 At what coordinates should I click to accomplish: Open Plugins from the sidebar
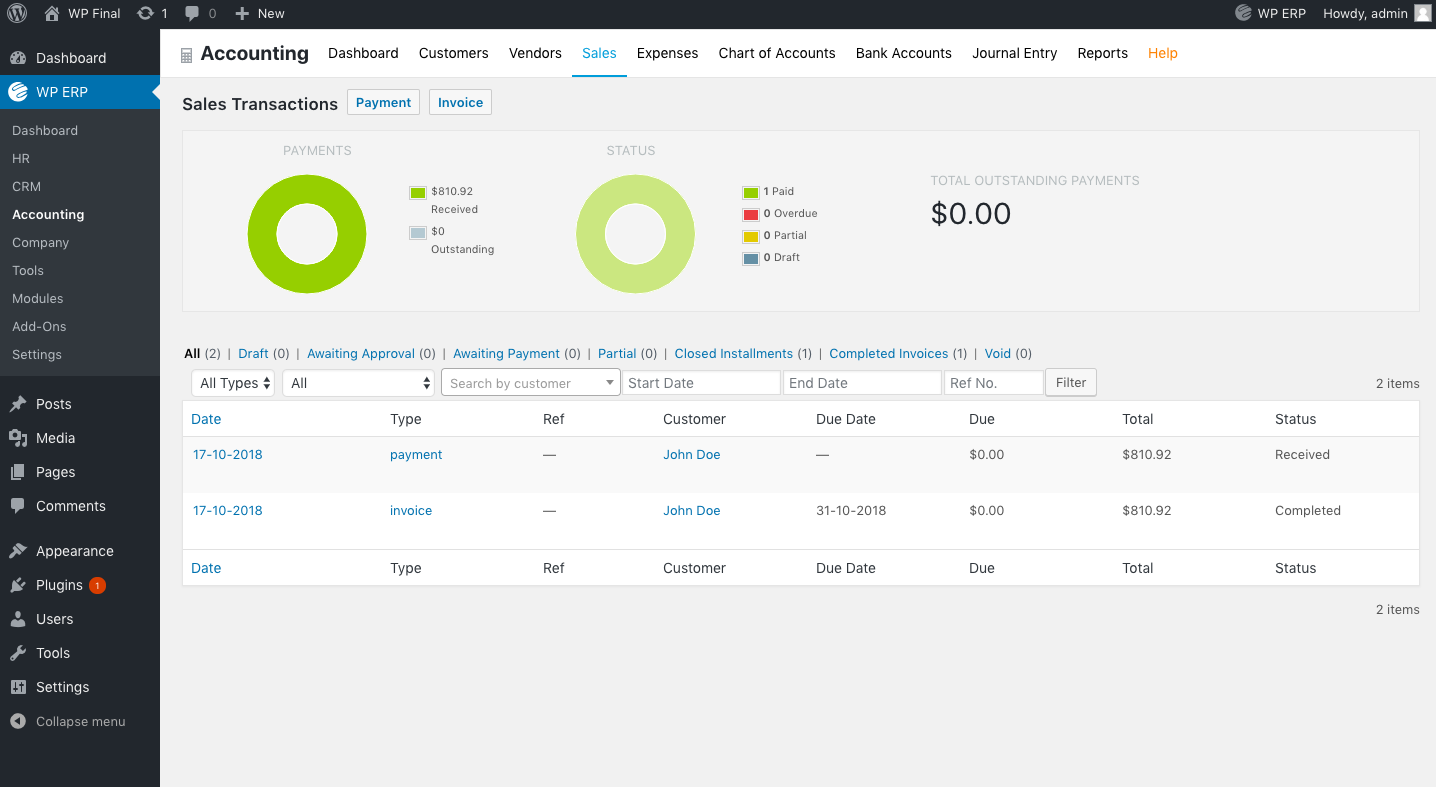click(59, 585)
